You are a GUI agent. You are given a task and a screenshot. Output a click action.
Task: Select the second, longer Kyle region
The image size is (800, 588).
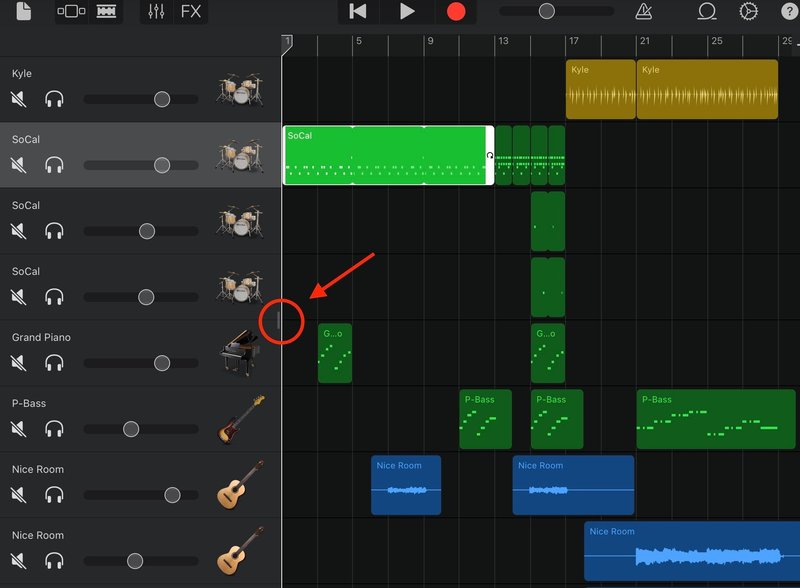pos(707,89)
